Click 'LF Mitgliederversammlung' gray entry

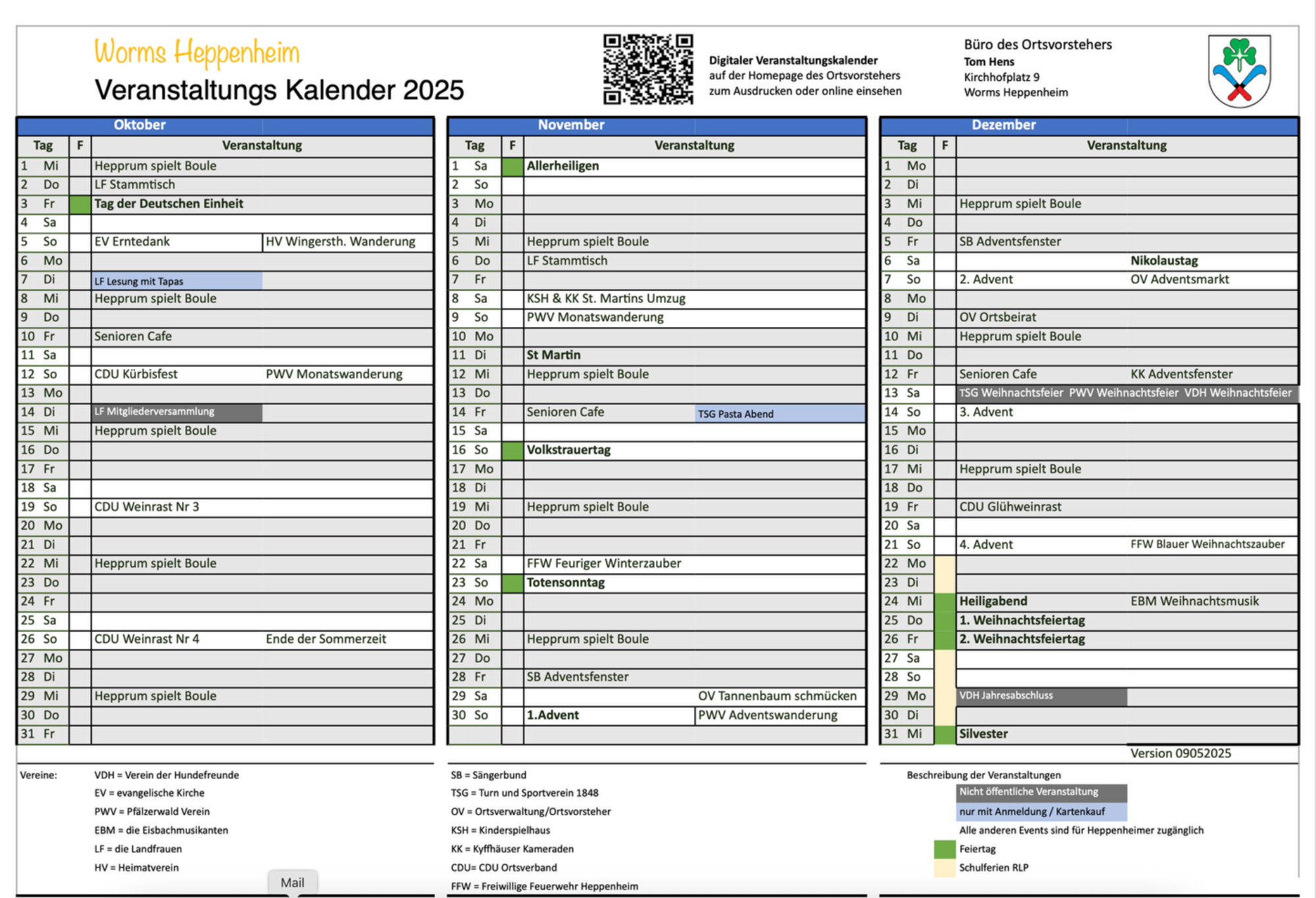pyautogui.click(x=176, y=412)
